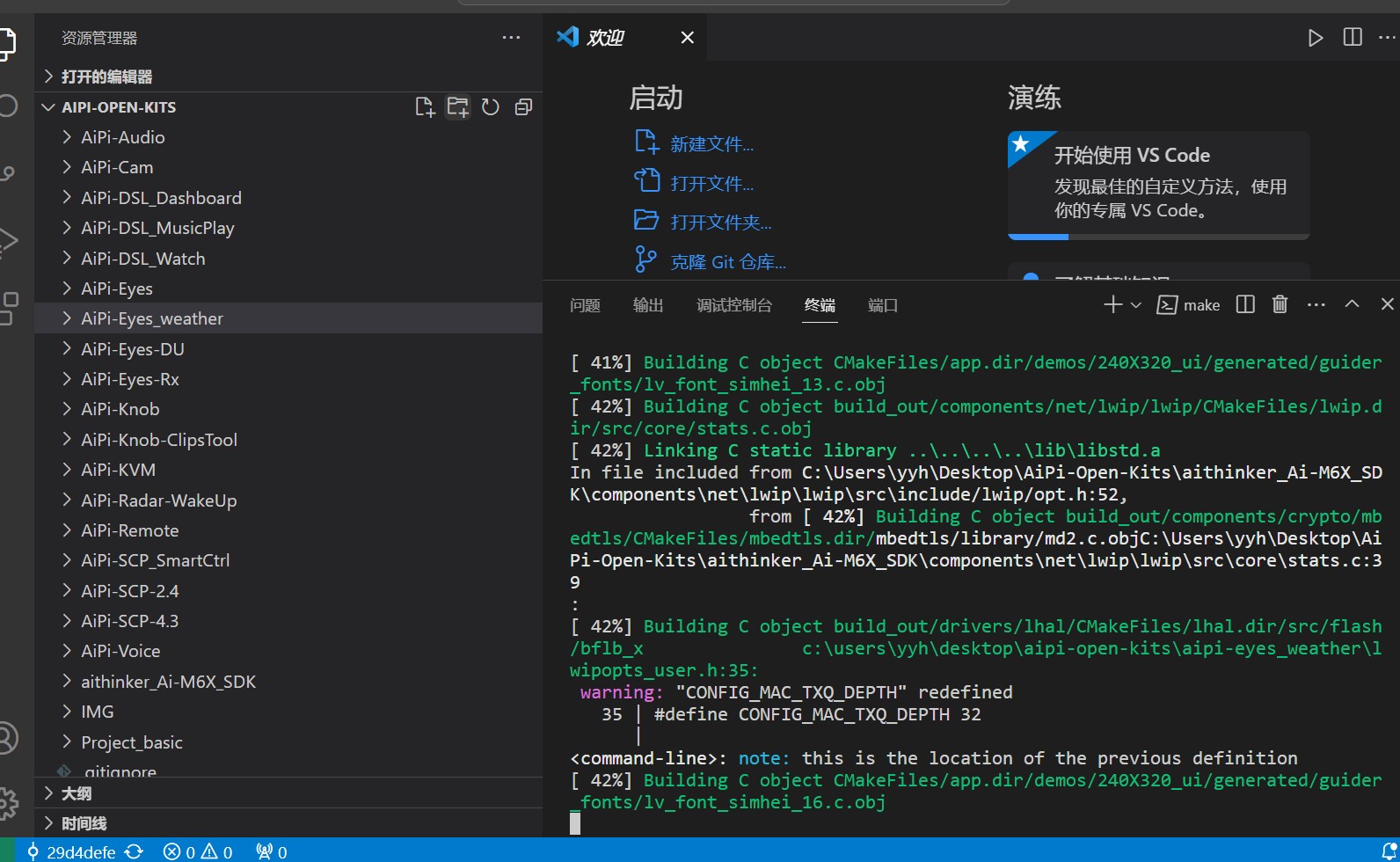Open editor more actions menu
1400x862 pixels.
(1387, 38)
